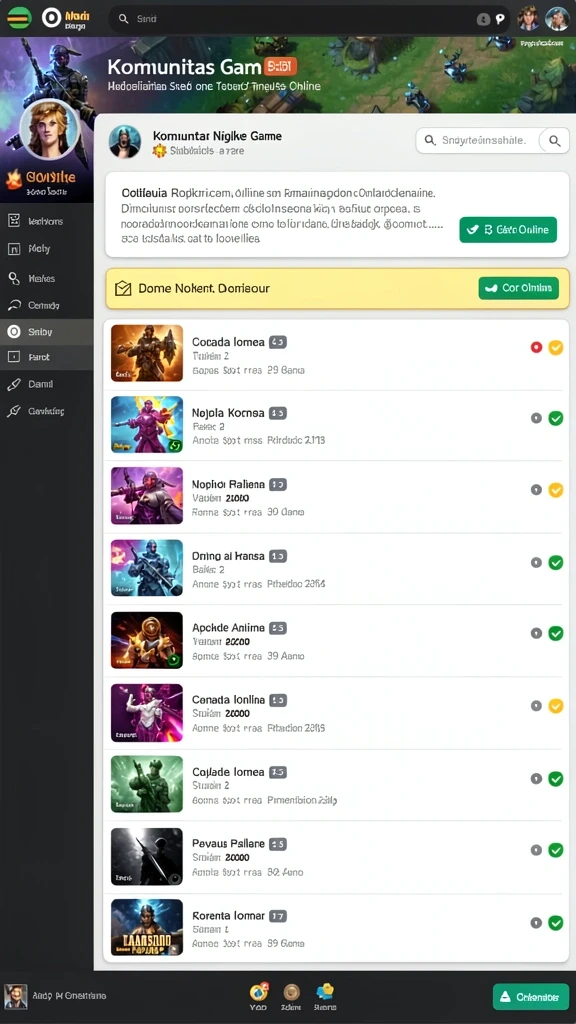Toggle the yellow check on Cocada Iomea row
Screen dimensions: 576x1024
pos(556,347)
